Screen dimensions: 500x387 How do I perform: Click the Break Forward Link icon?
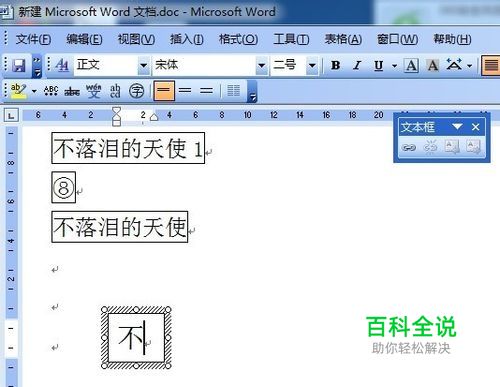pos(430,146)
